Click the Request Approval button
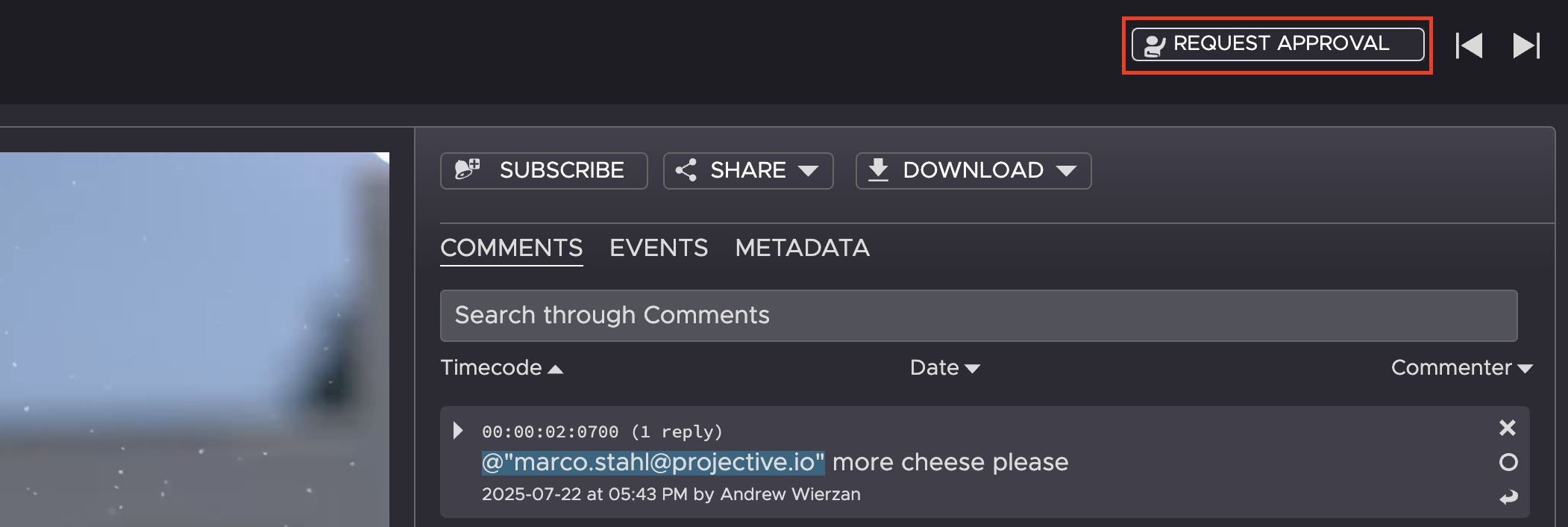Screen dimensions: 1568x527 pyautogui.click(x=1277, y=45)
